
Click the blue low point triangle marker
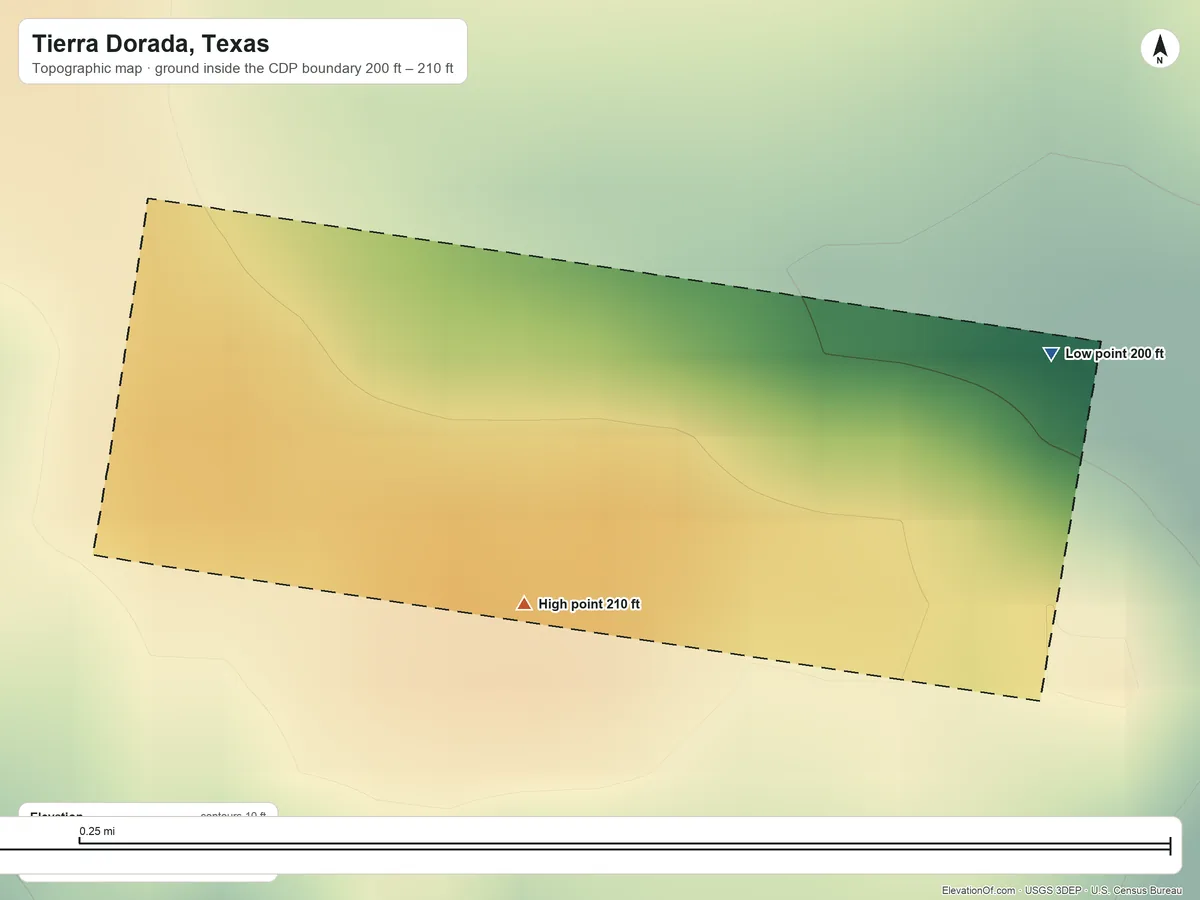pos(1050,354)
